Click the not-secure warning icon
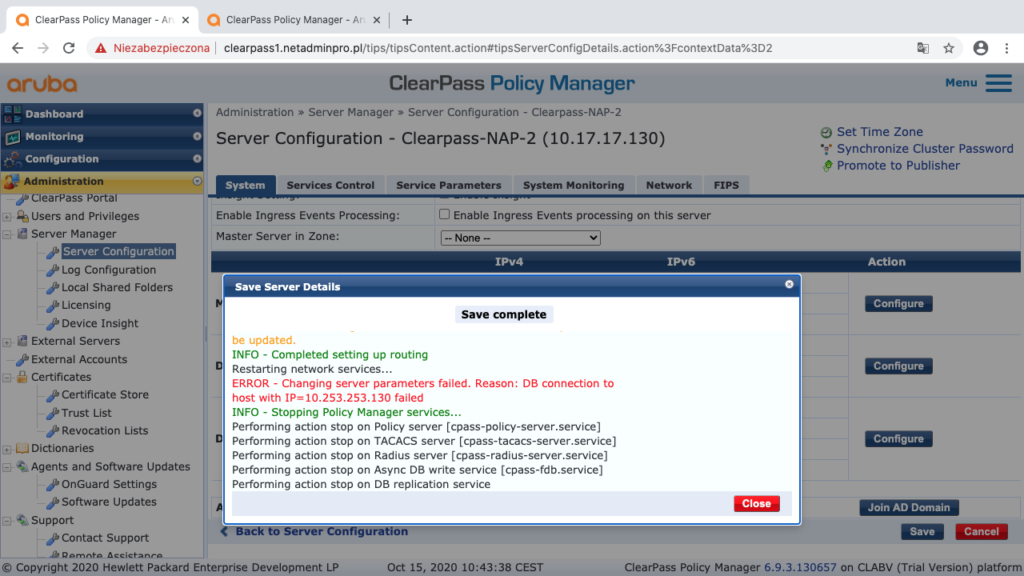 pos(101,48)
